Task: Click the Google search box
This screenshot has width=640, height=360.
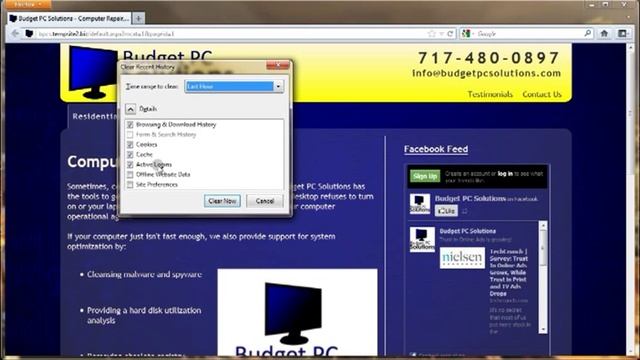Action: pyautogui.click(x=528, y=33)
